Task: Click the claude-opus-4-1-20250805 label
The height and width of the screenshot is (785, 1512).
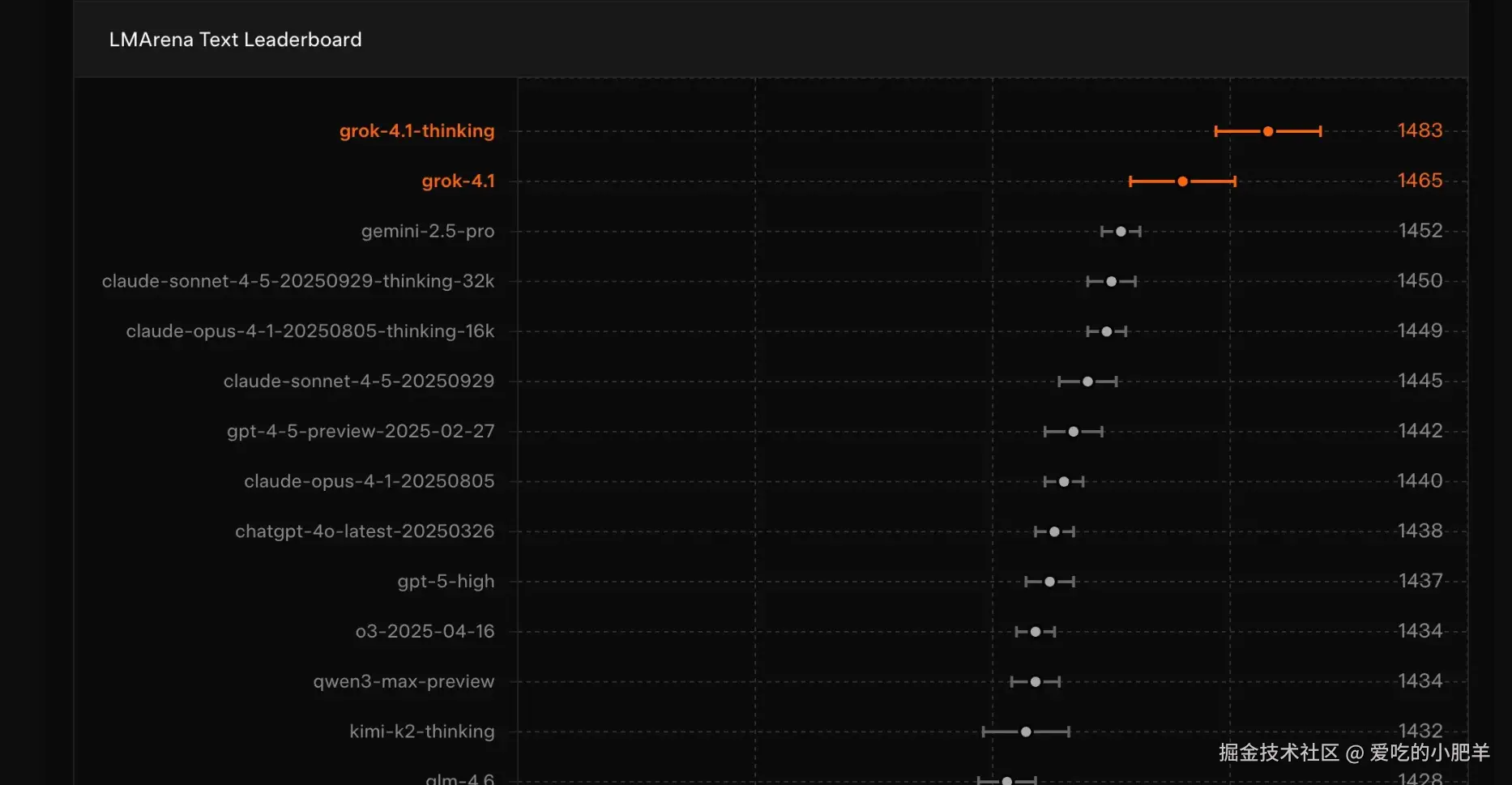Action: point(369,481)
